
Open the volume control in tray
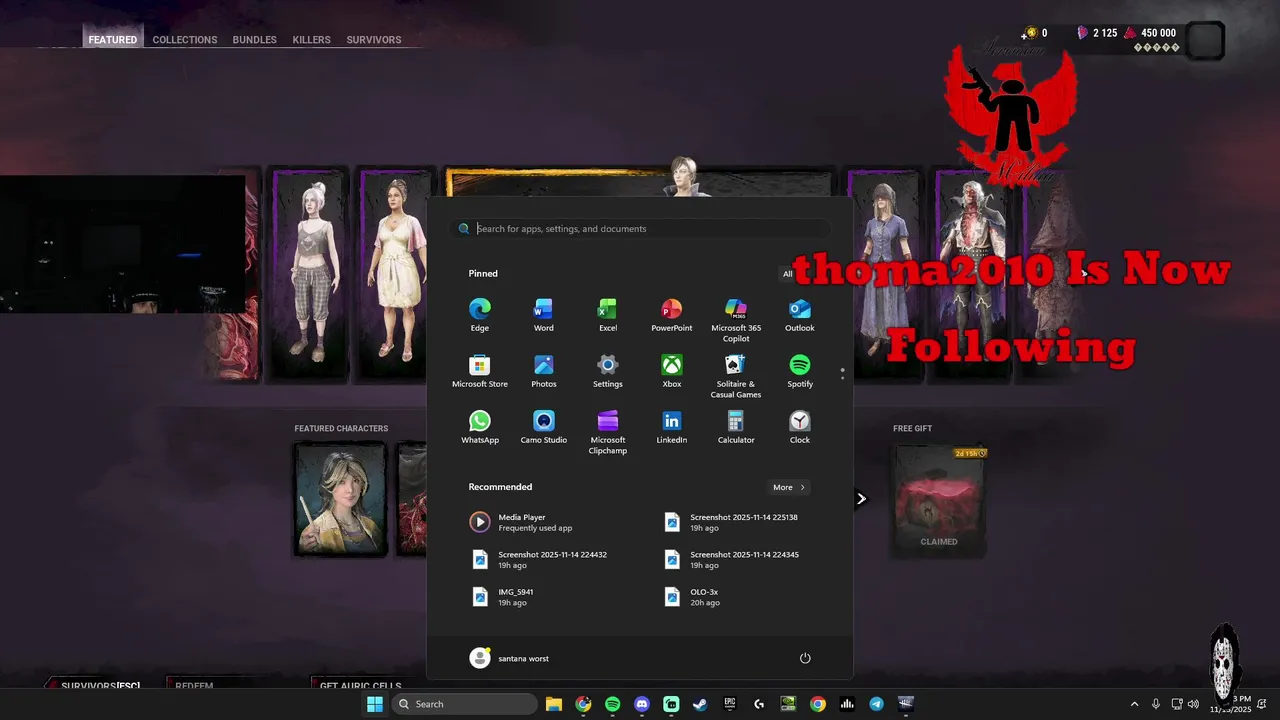click(x=1193, y=704)
